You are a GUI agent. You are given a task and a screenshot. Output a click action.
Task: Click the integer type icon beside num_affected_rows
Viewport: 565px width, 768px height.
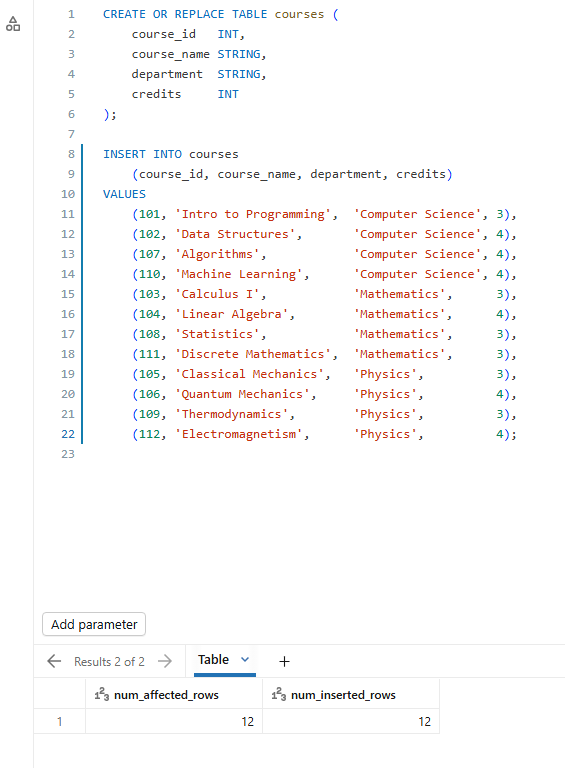[102, 694]
